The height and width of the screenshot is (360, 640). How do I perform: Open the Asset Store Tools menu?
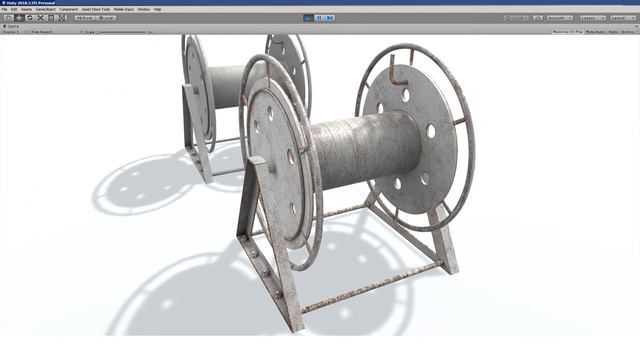coord(96,9)
